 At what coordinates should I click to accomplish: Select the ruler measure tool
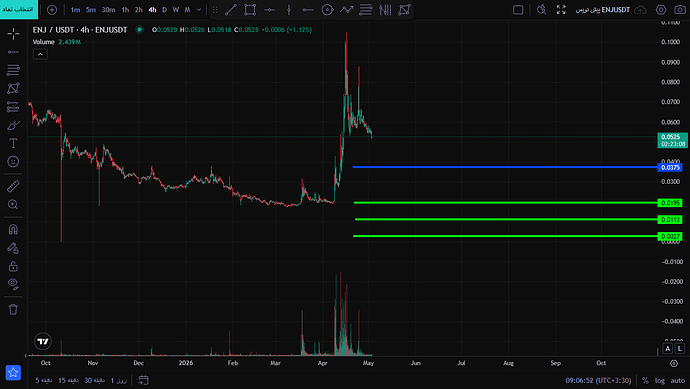(x=13, y=186)
